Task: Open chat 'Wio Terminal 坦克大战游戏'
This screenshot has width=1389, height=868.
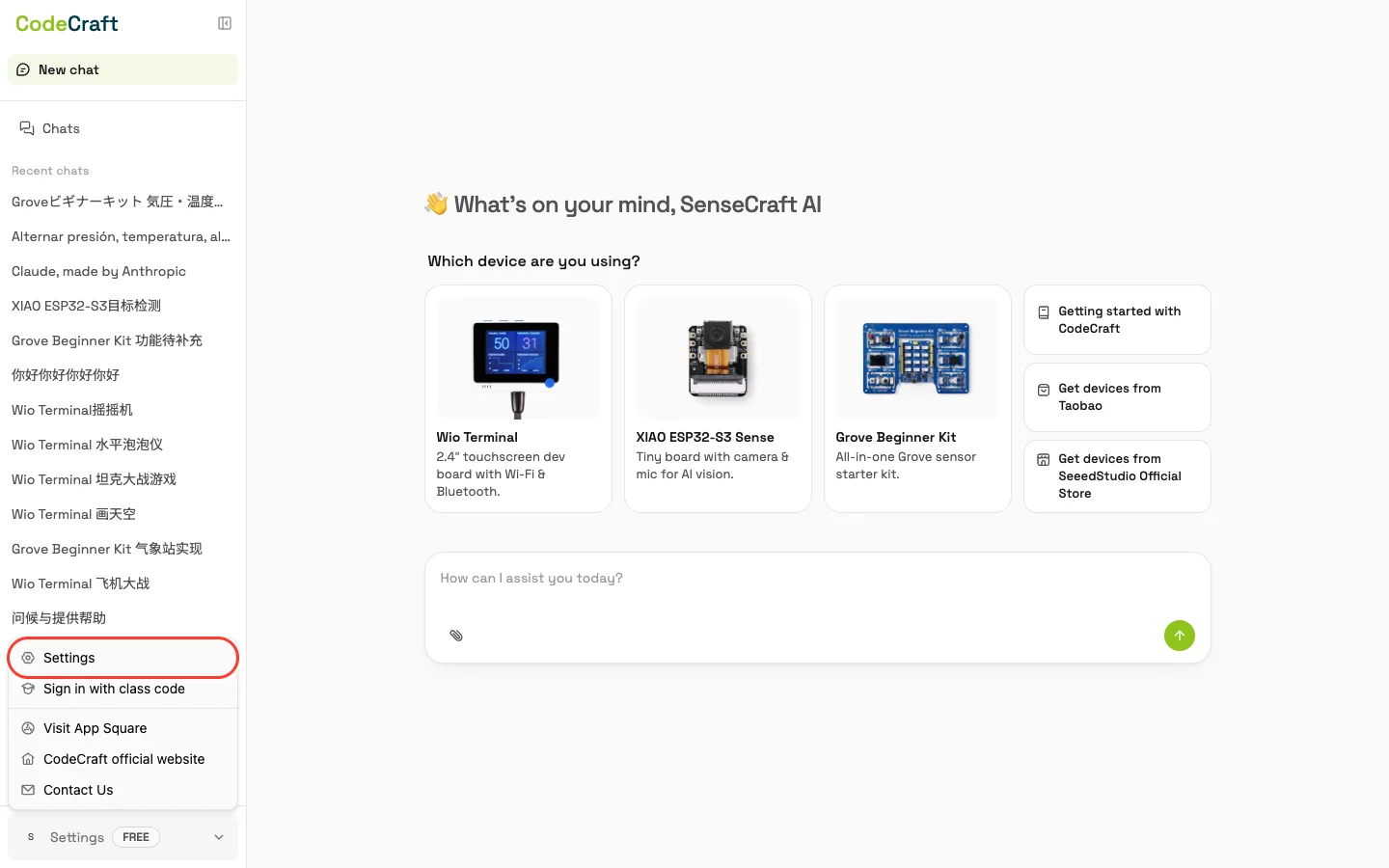Action: (x=94, y=479)
